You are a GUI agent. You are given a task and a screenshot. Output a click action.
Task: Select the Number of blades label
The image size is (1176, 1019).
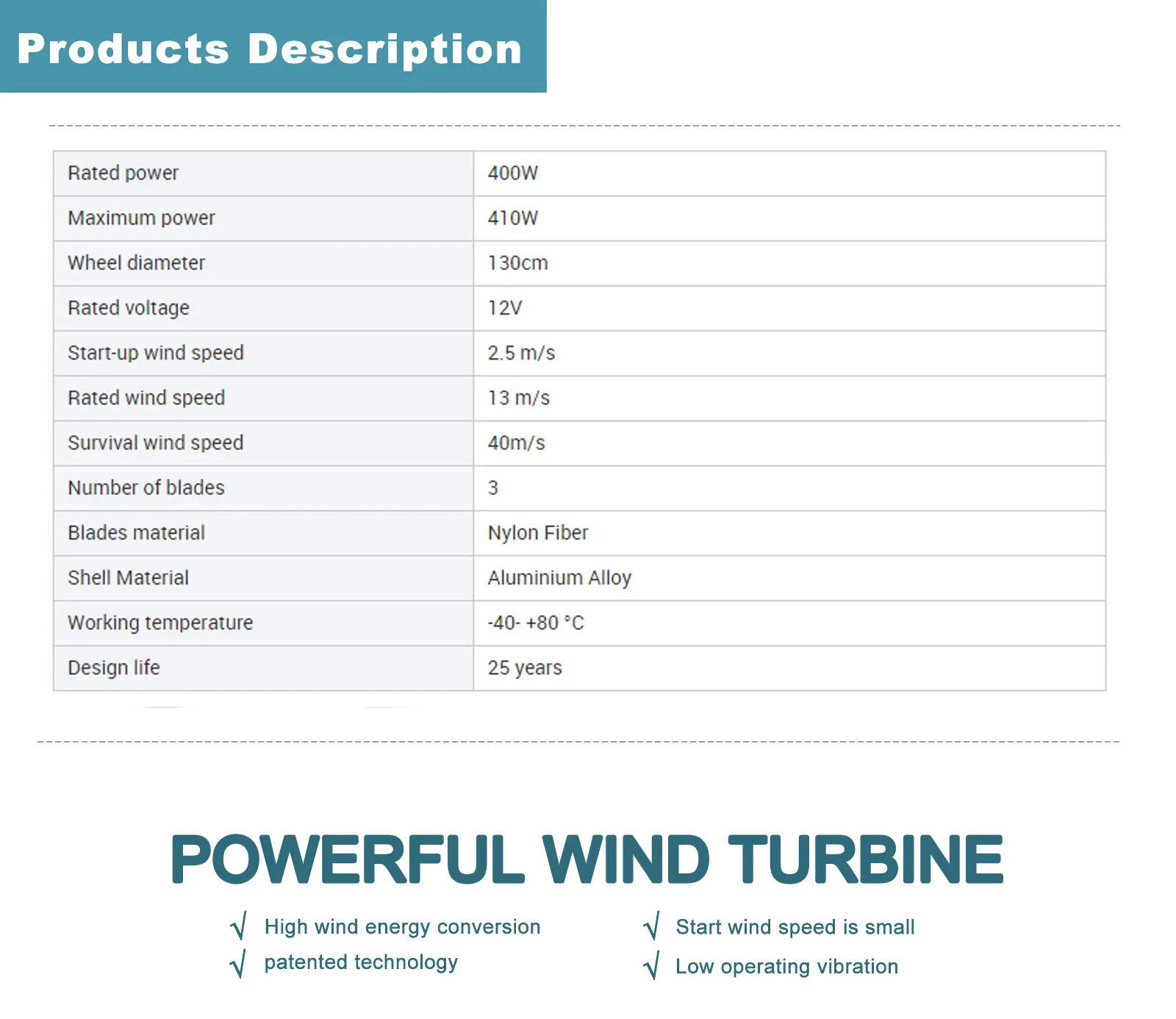[146, 488]
